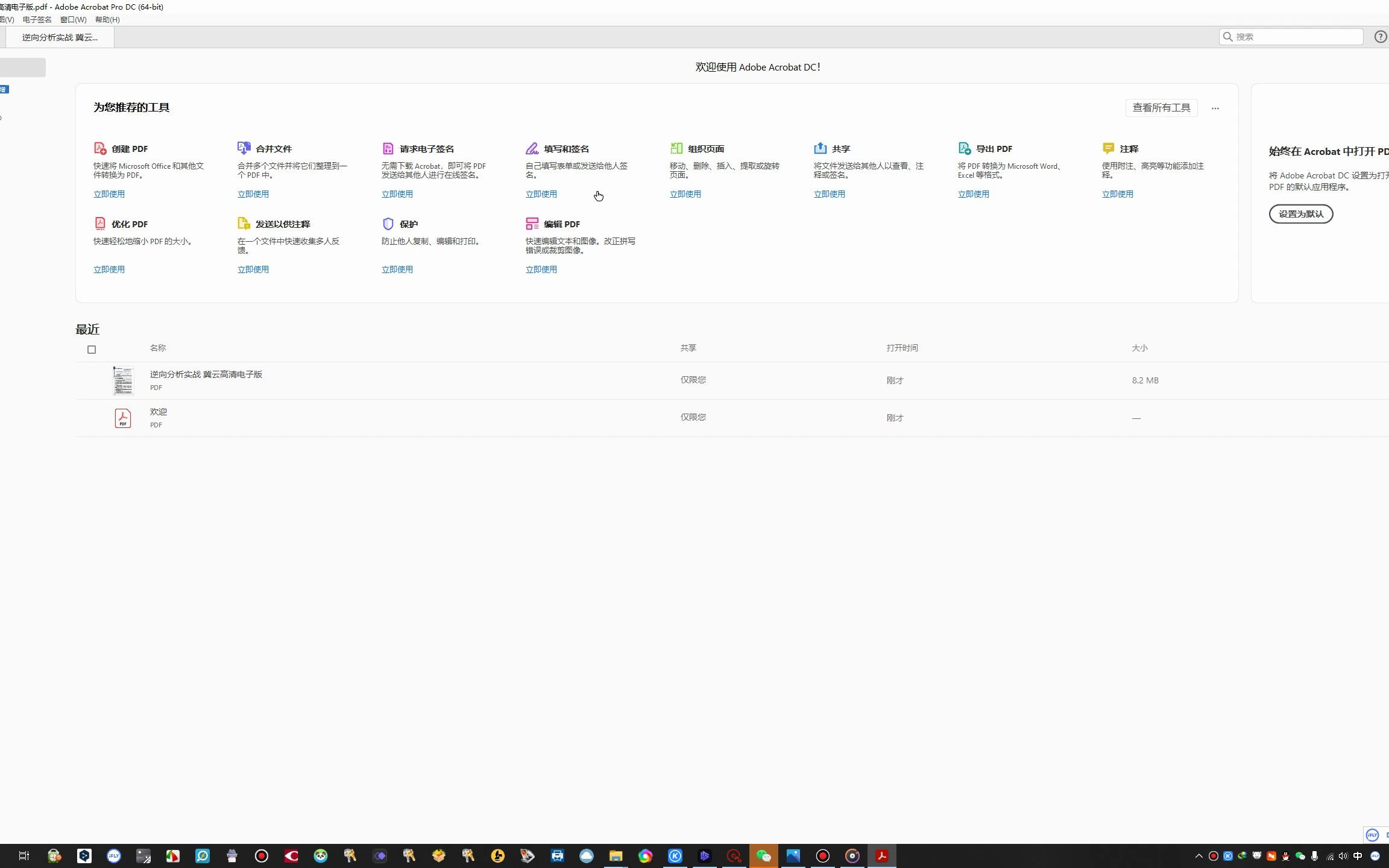Click the 8.2 MB size value
This screenshot has width=1389, height=868.
(1145, 380)
